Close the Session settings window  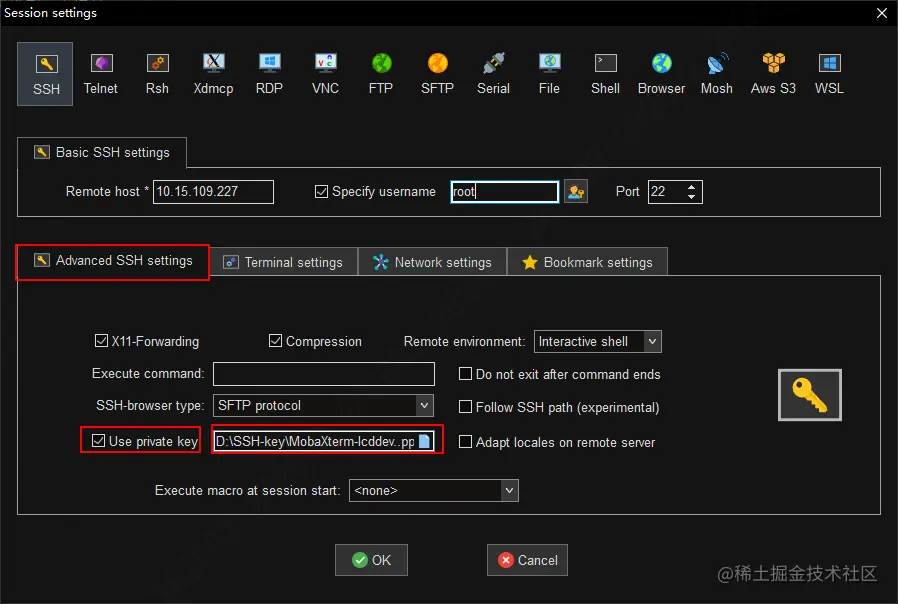tap(882, 13)
